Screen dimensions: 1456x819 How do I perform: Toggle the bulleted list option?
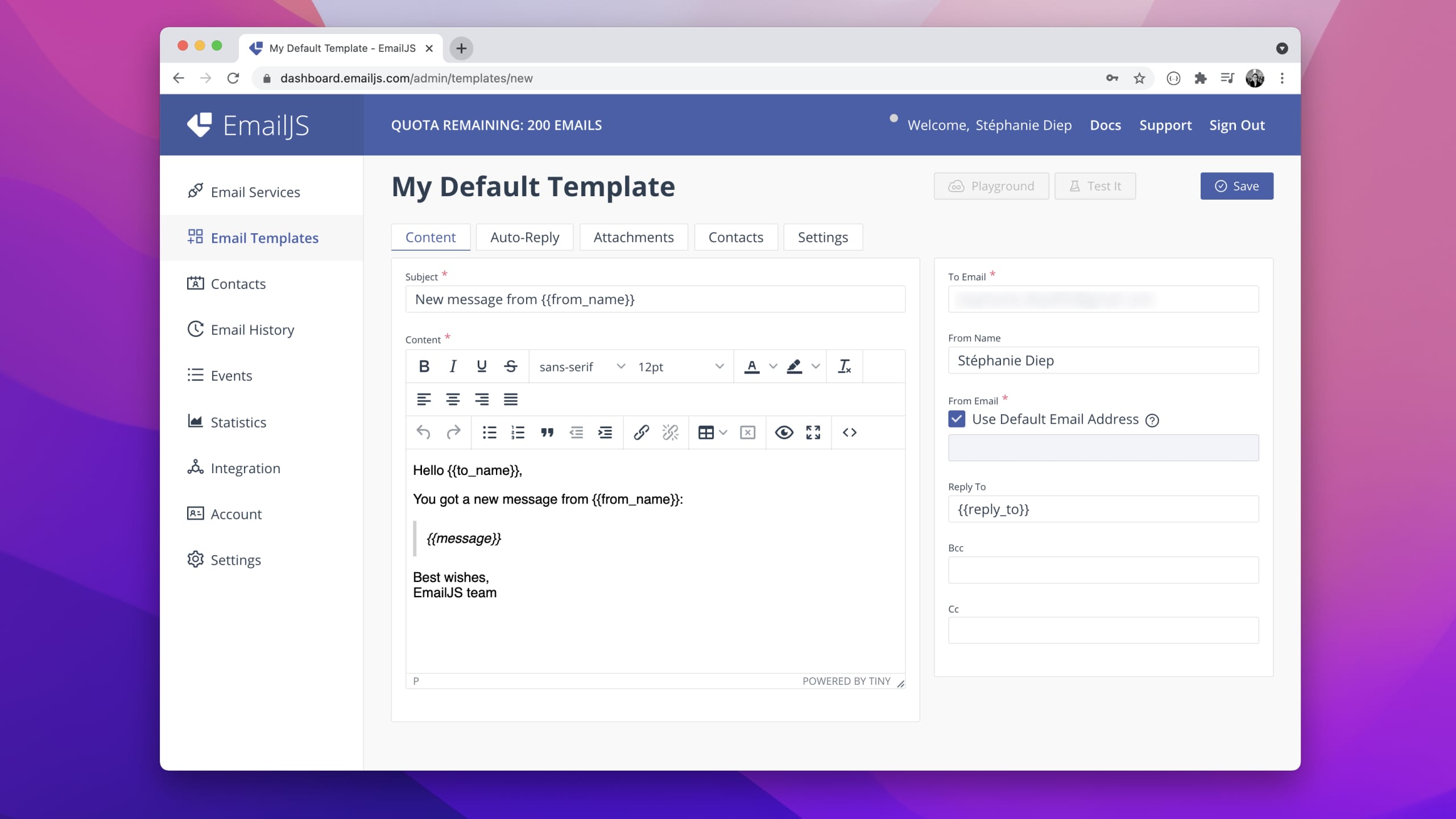tap(489, 432)
